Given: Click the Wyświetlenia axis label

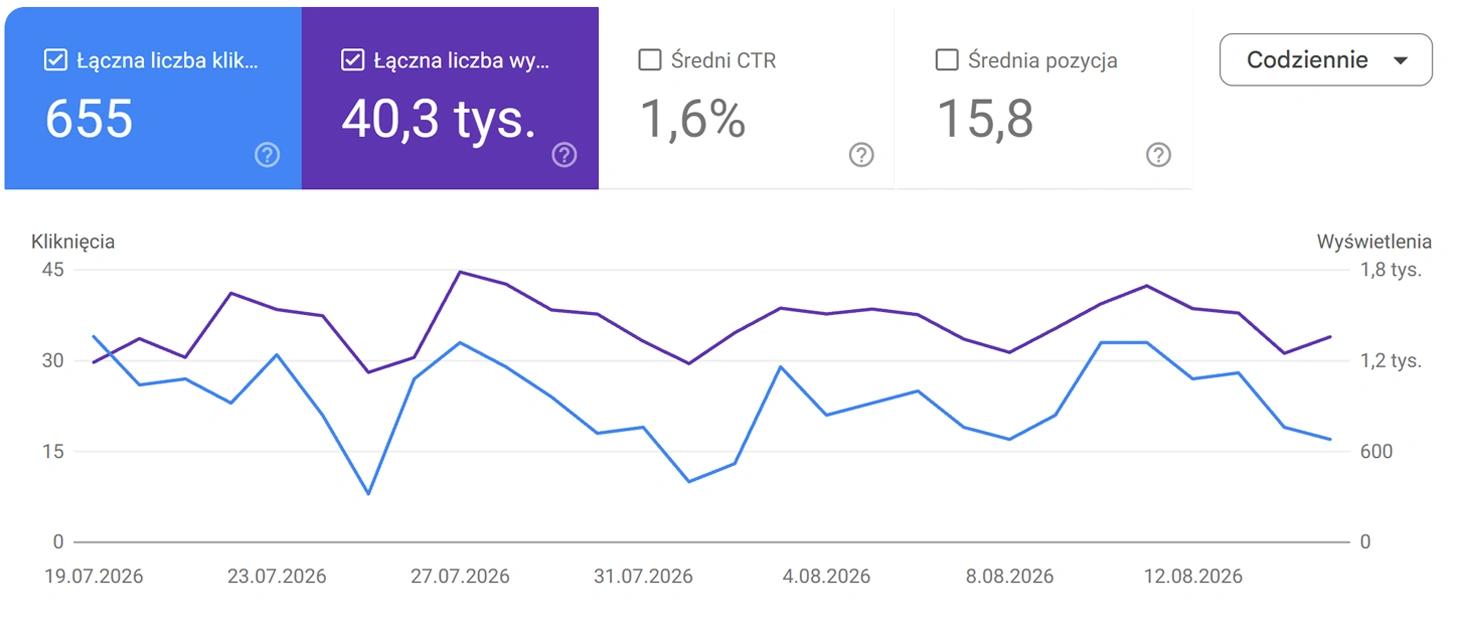Looking at the screenshot, I should pos(1374,241).
